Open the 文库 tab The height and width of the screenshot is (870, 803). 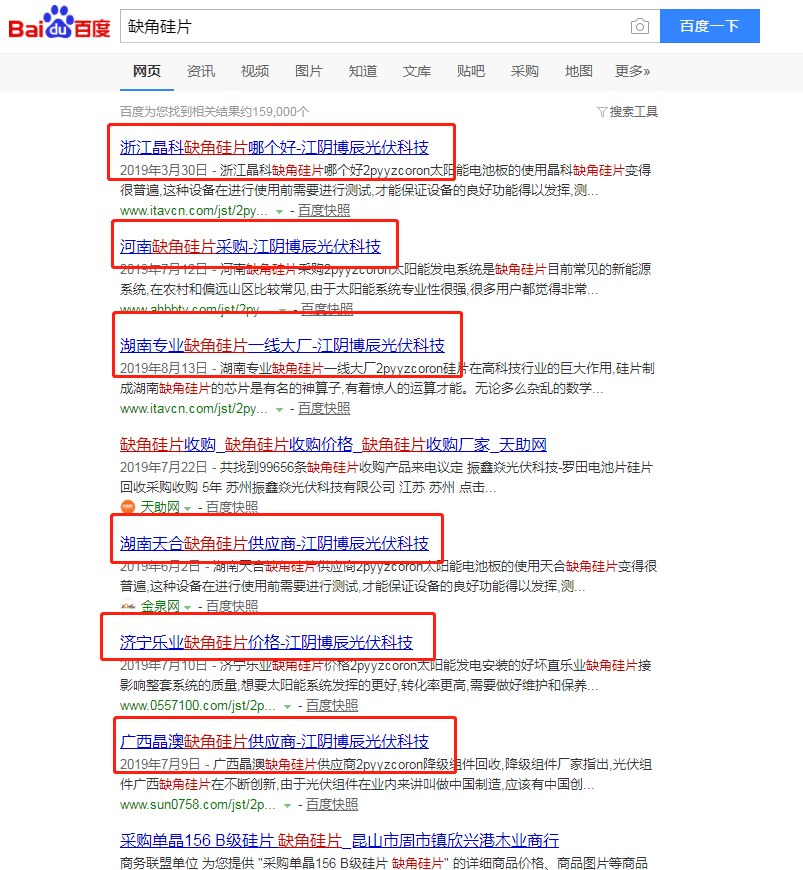point(417,71)
